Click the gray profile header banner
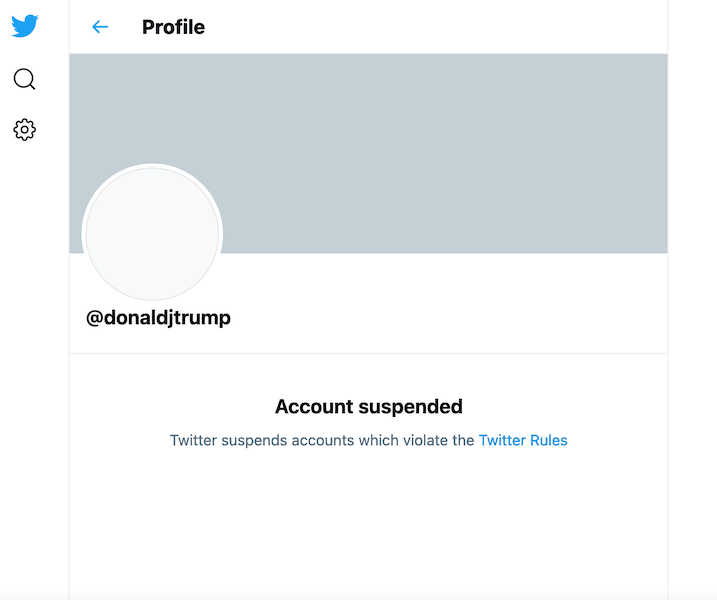This screenshot has height=600, width=717. click(x=368, y=153)
